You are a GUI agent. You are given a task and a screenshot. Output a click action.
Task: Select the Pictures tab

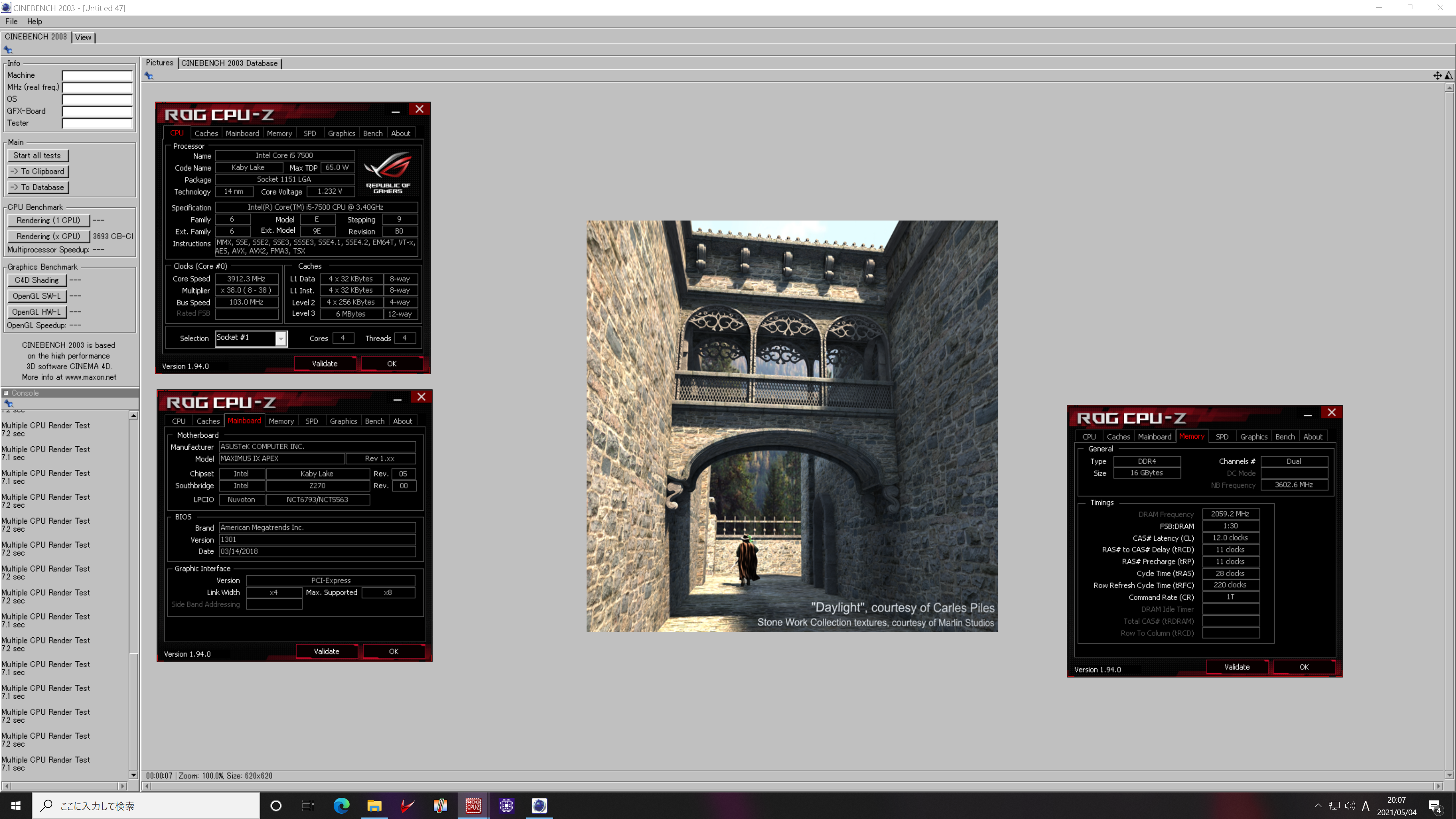click(159, 63)
